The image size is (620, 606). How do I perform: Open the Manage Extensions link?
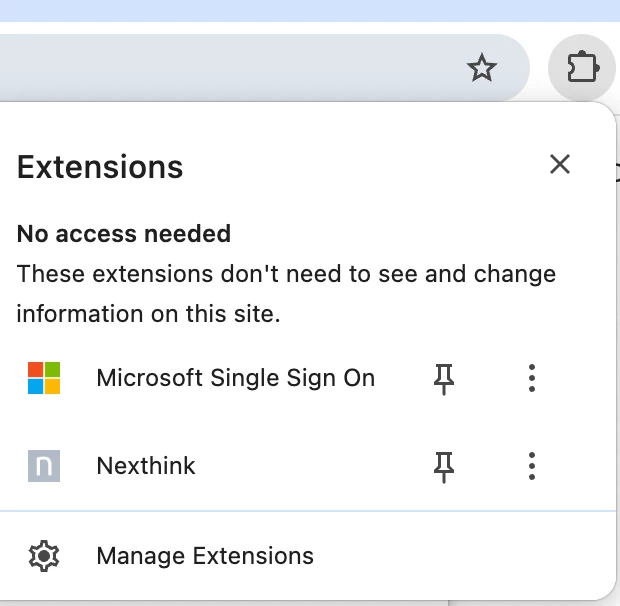click(205, 556)
